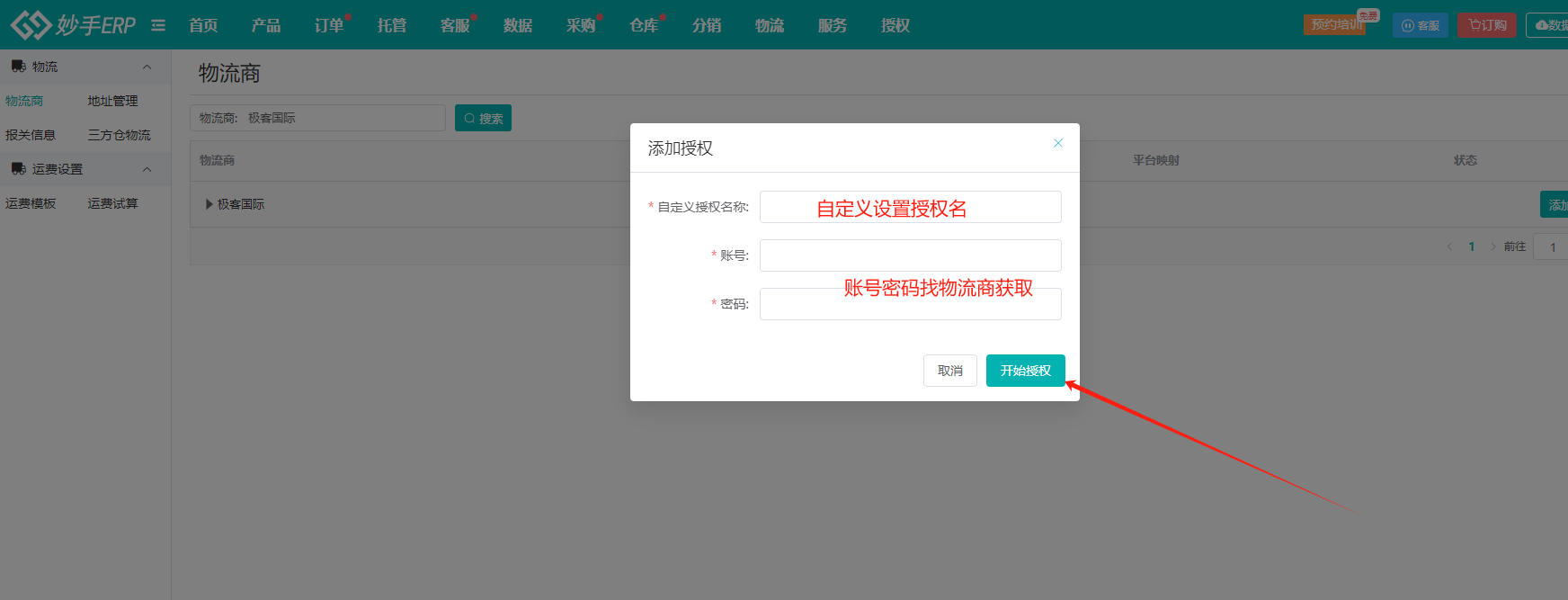The image size is (1568, 600).
Task: Collapse the 运费设置 section chevron
Action: click(x=147, y=169)
